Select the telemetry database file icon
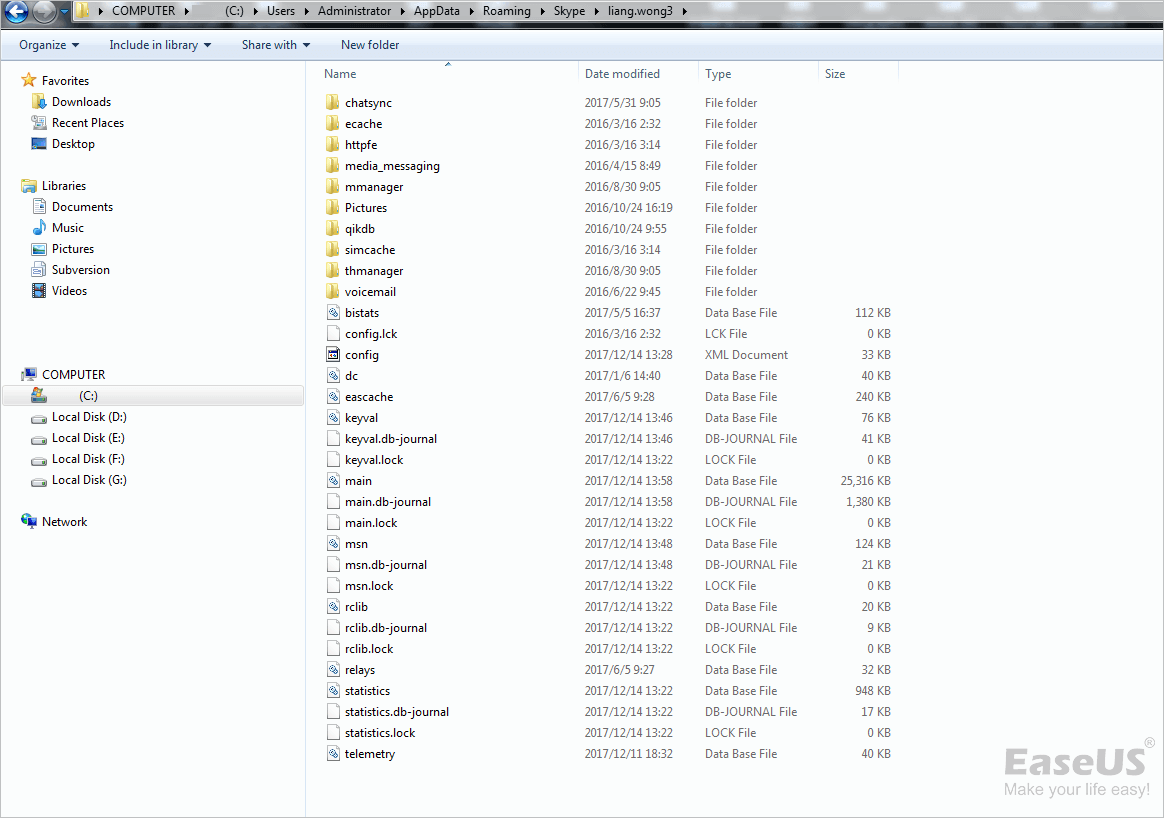Image resolution: width=1164 pixels, height=818 pixels. pyautogui.click(x=333, y=754)
